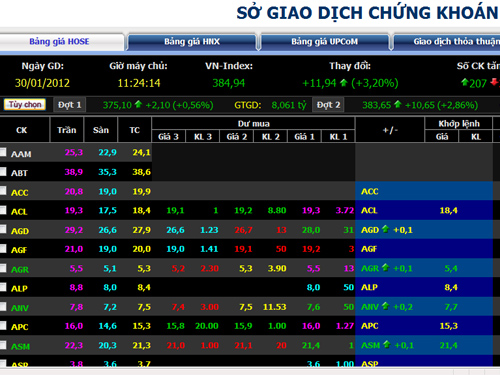The image size is (500, 375).
Task: Click the GTGD value 8,061 tỷ
Action: tap(289, 105)
